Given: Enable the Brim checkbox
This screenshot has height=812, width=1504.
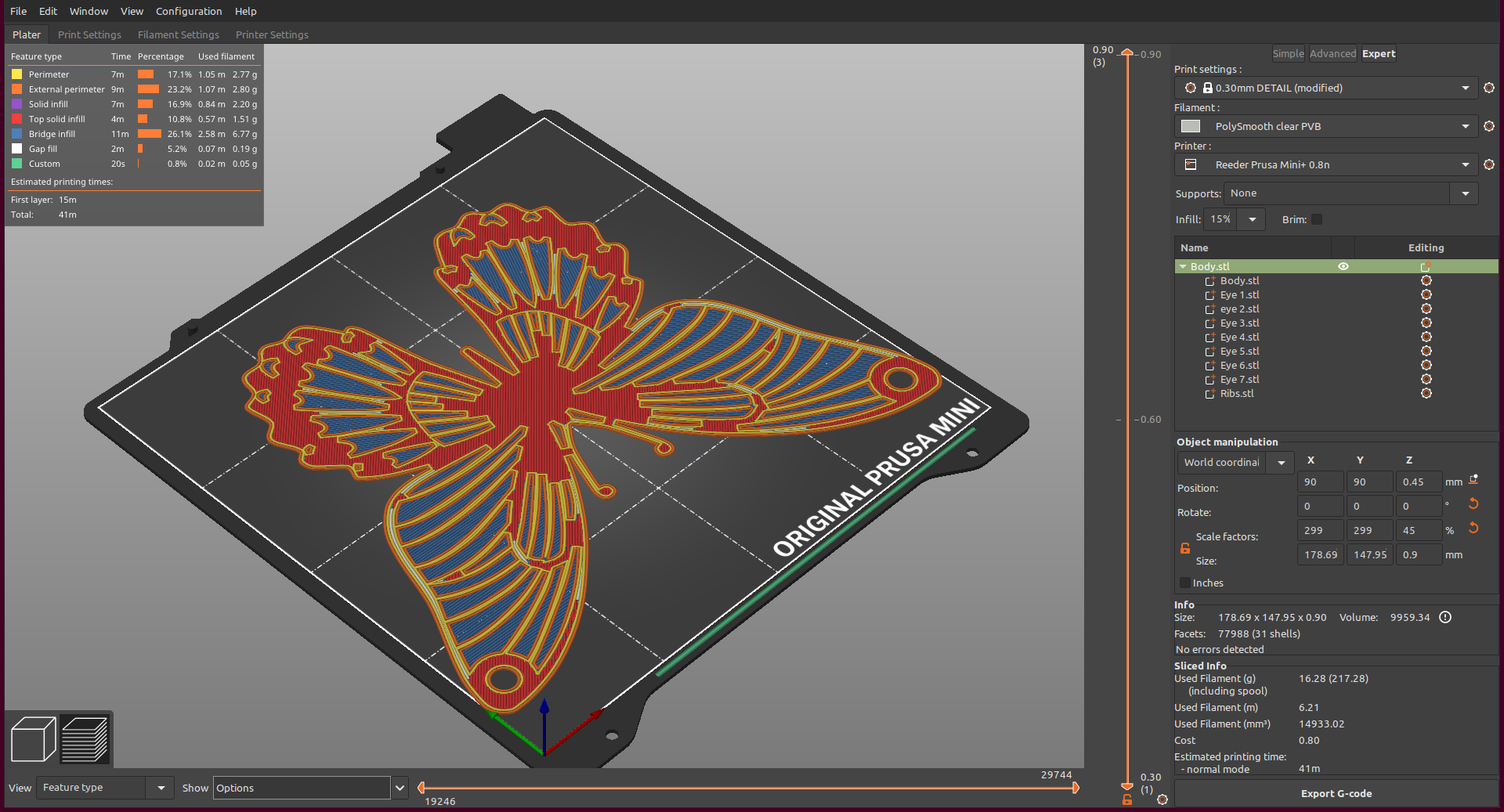Looking at the screenshot, I should [1318, 219].
